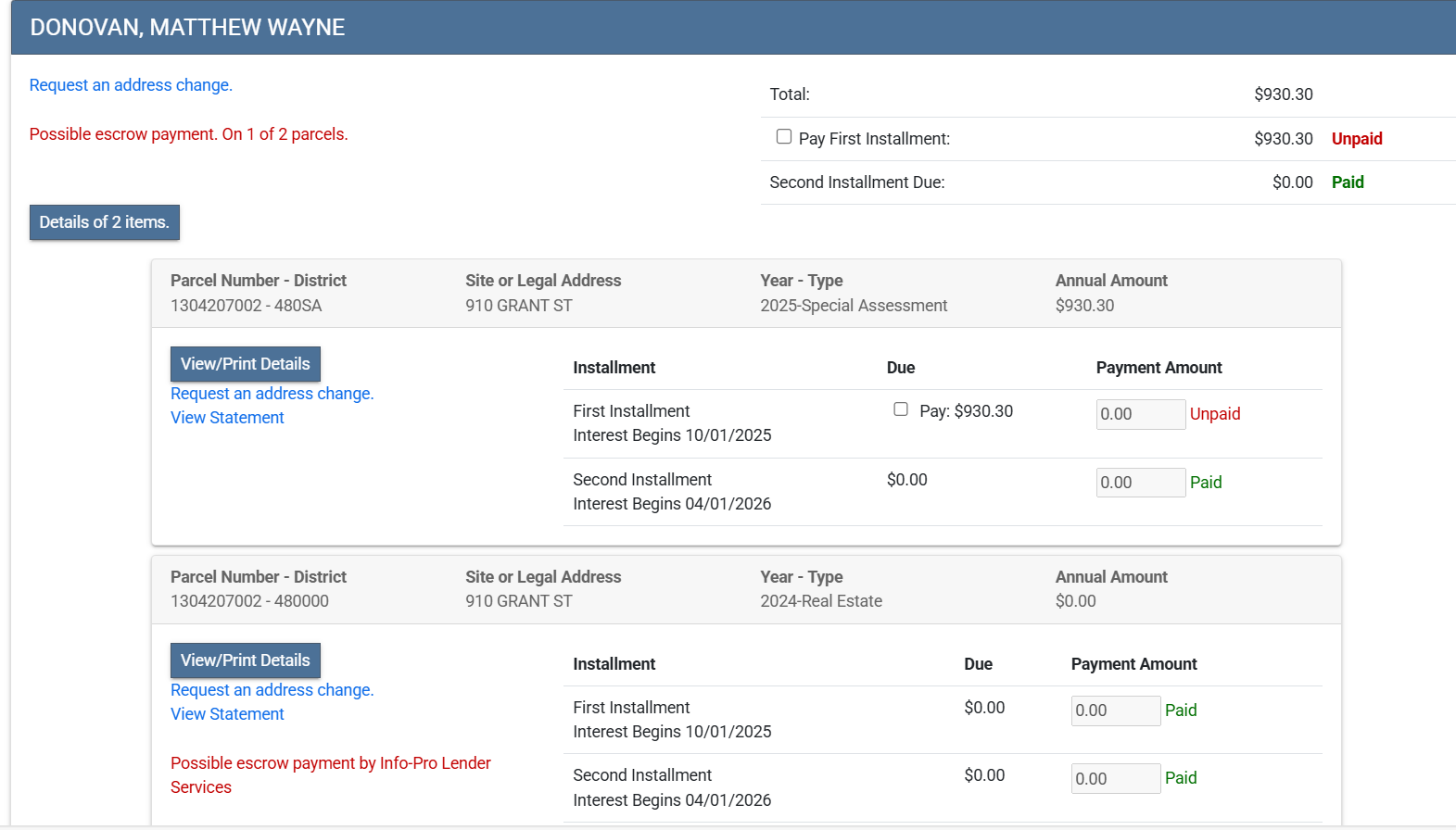The image size is (1456, 830).
Task: Request address change for 480000 parcel
Action: (272, 690)
